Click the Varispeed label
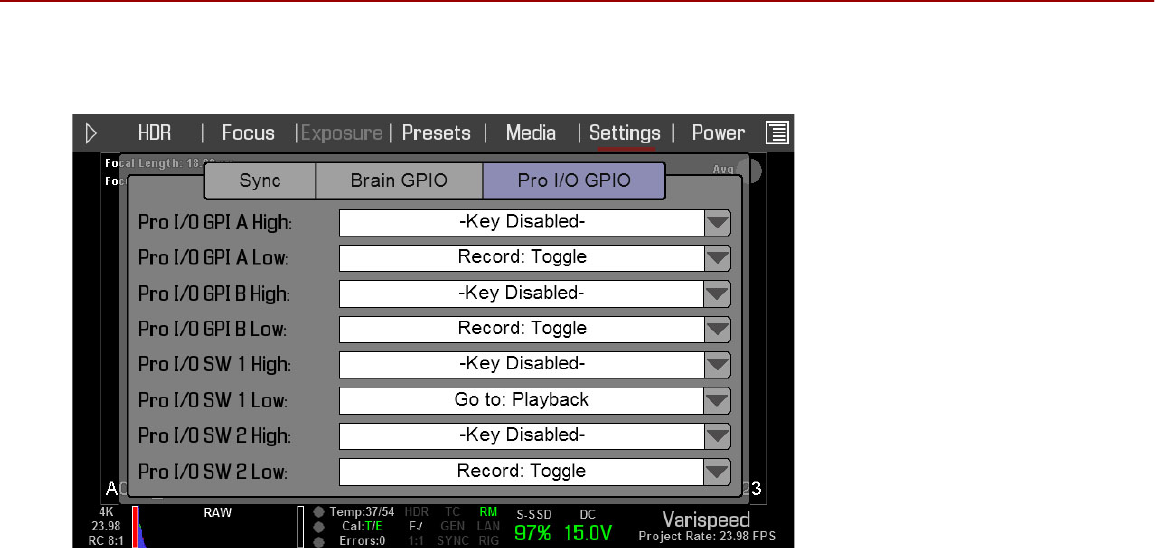This screenshot has width=1155, height=548. pyautogui.click(x=706, y=519)
